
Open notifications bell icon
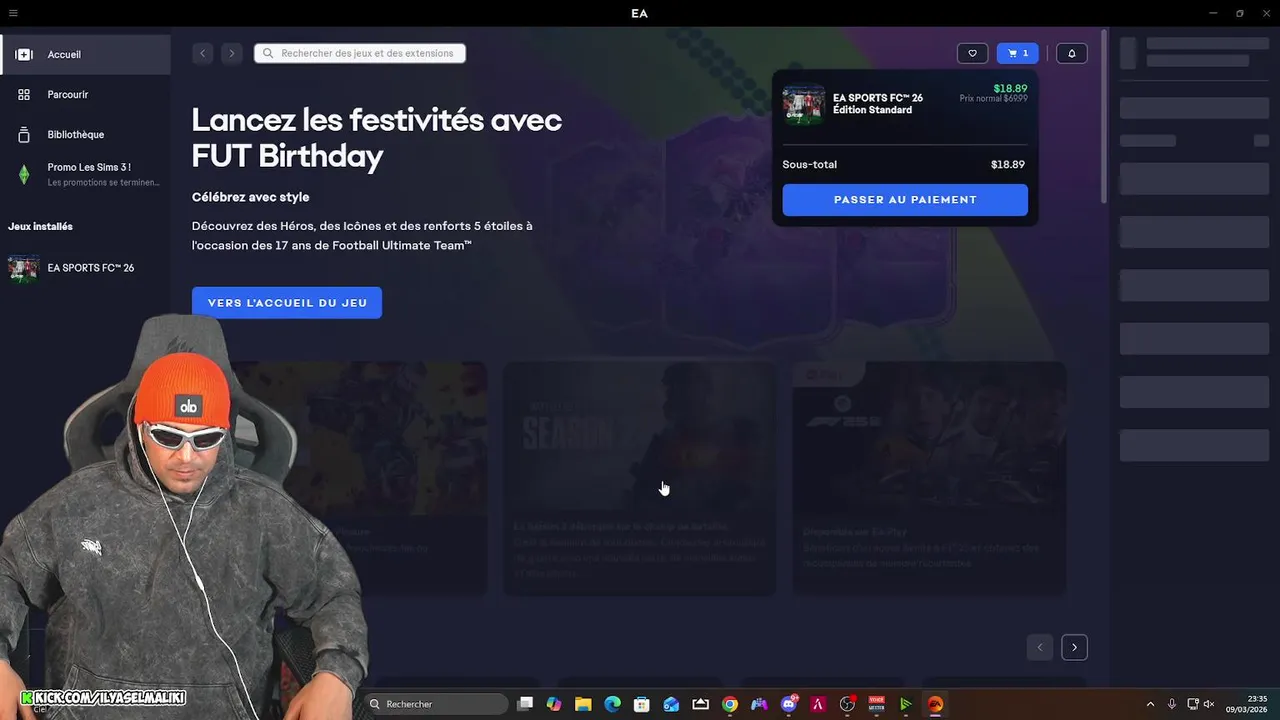coord(1072,53)
